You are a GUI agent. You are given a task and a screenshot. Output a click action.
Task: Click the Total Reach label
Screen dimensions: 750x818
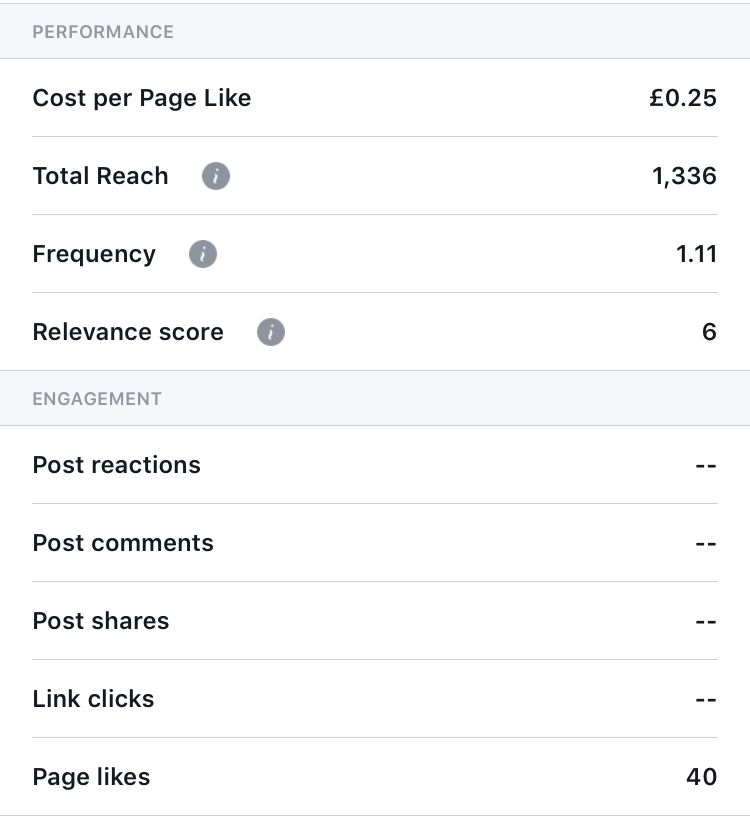point(101,176)
